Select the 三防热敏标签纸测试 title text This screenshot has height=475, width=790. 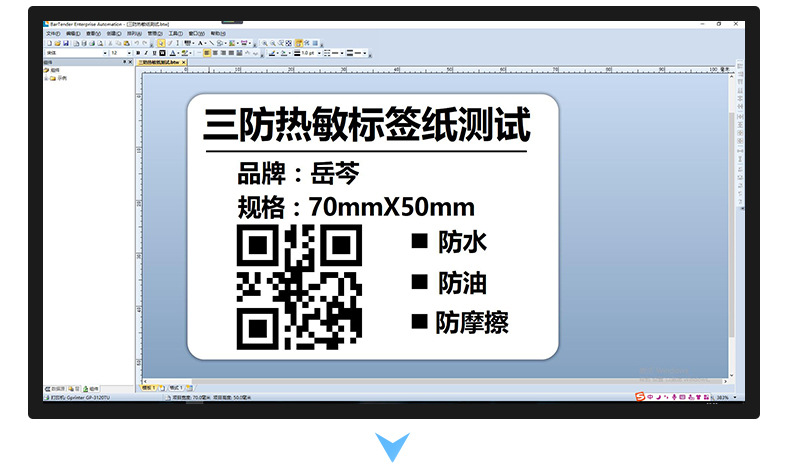pyautogui.click(x=367, y=124)
